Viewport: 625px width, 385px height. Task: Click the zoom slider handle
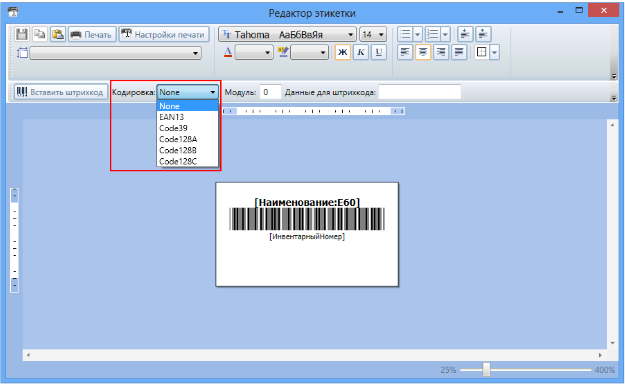tap(486, 369)
